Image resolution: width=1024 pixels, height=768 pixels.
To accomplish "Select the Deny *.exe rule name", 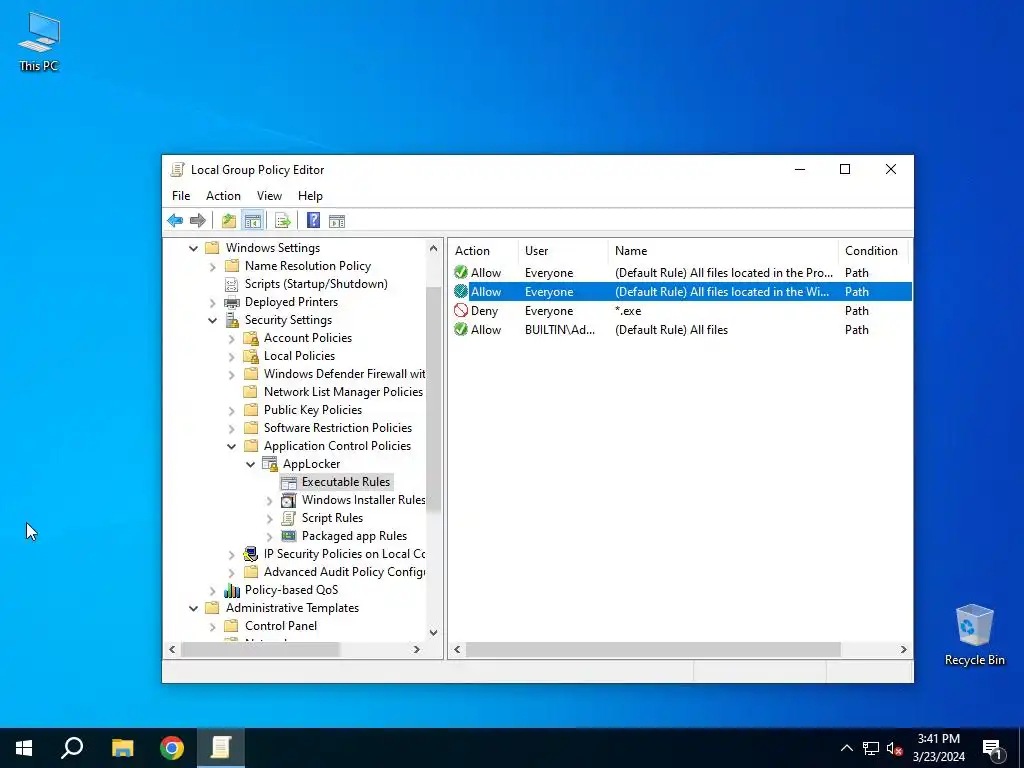I will pyautogui.click(x=628, y=311).
